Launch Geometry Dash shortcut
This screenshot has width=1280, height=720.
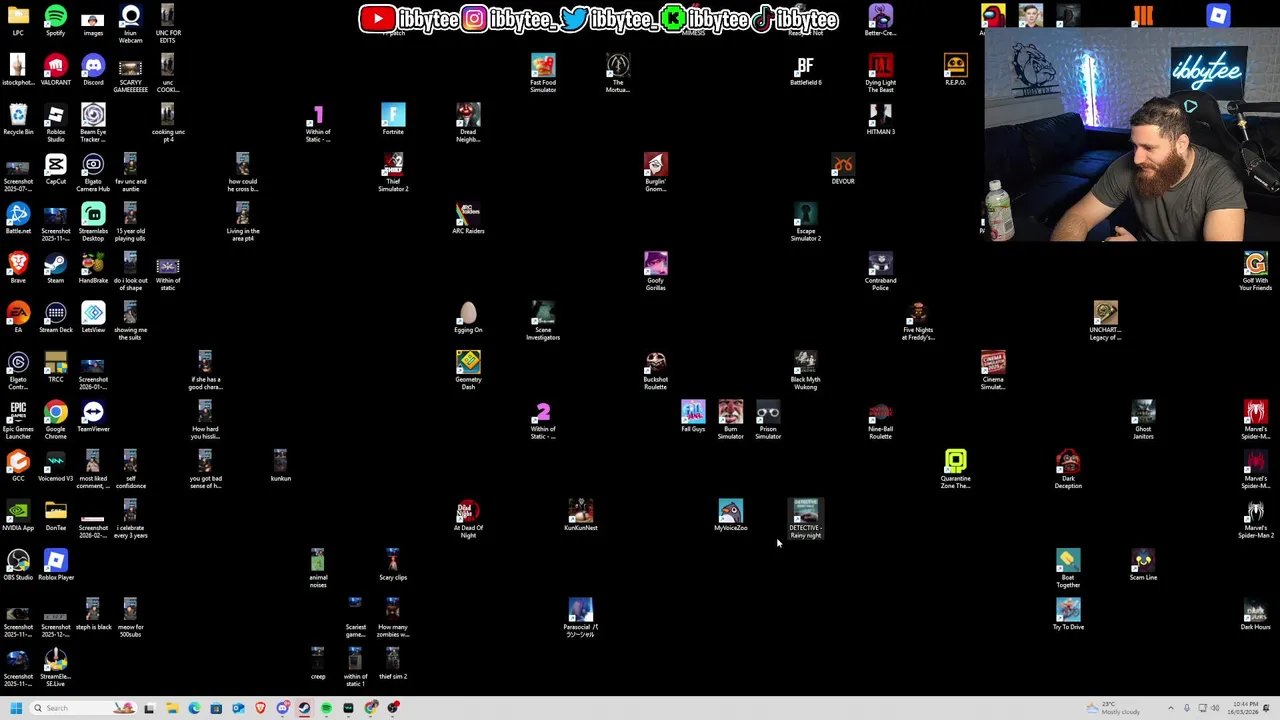click(x=468, y=370)
